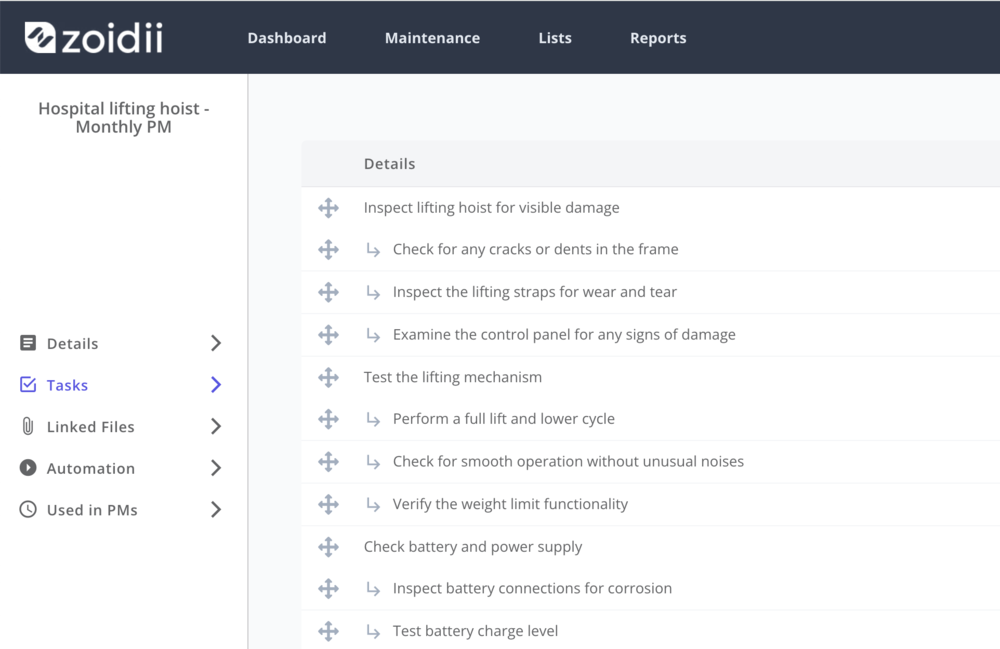Screen dimensions: 1000x649
Task: Select 'Inspect lifting hoist for visible damage' task
Action: tap(491, 208)
